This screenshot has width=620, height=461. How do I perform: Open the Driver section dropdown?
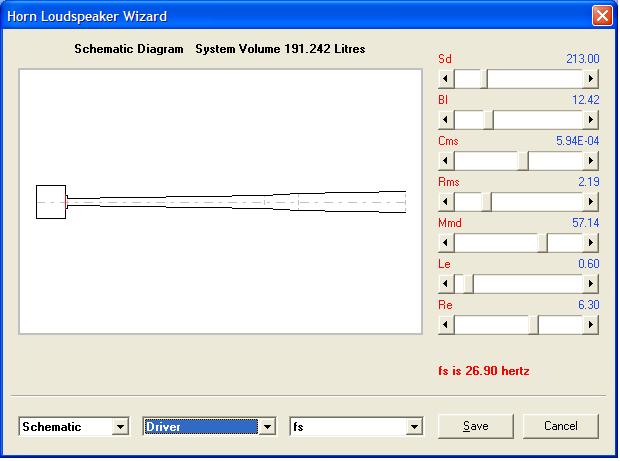coord(268,427)
